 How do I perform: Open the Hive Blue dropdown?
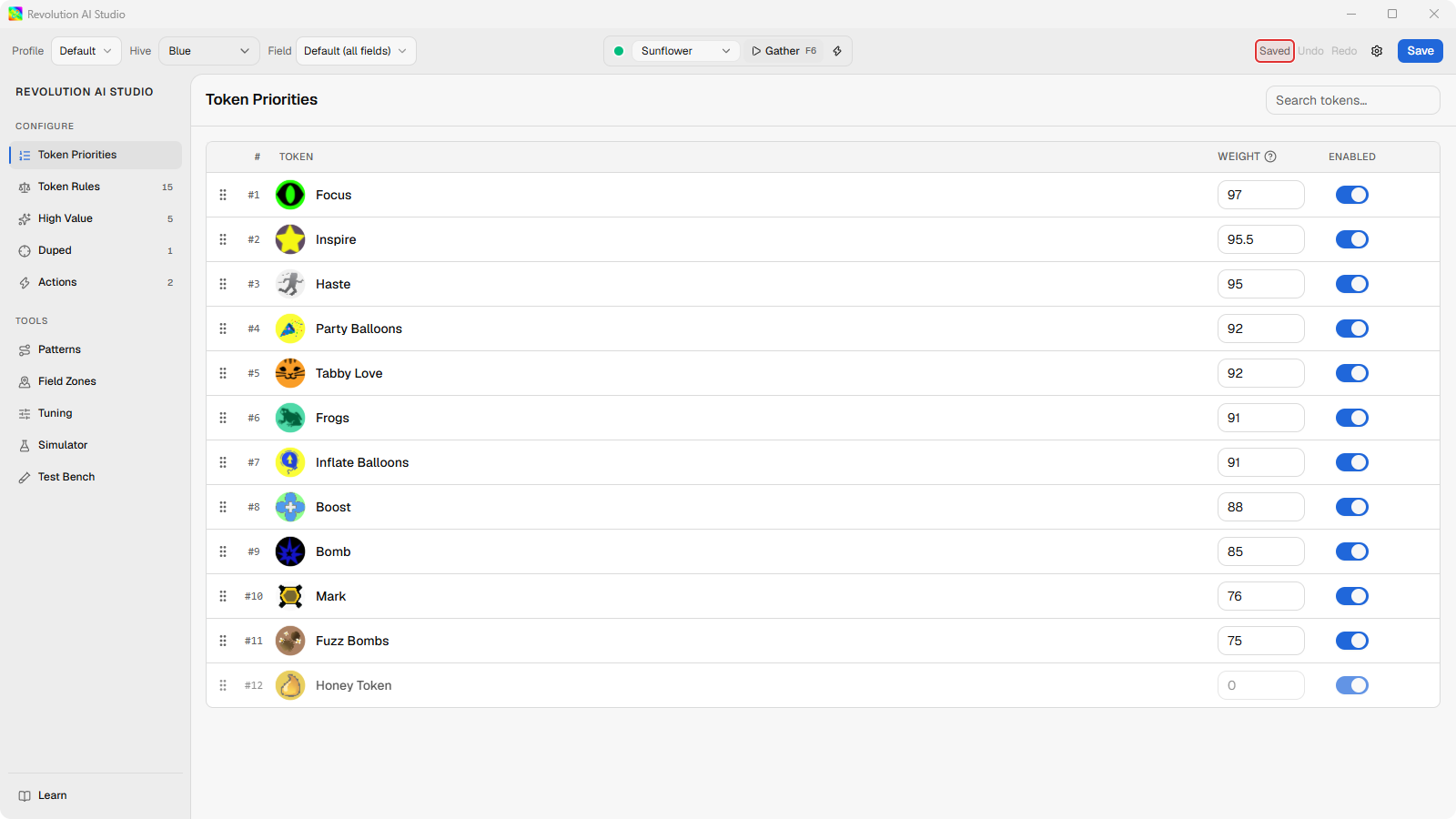click(209, 51)
